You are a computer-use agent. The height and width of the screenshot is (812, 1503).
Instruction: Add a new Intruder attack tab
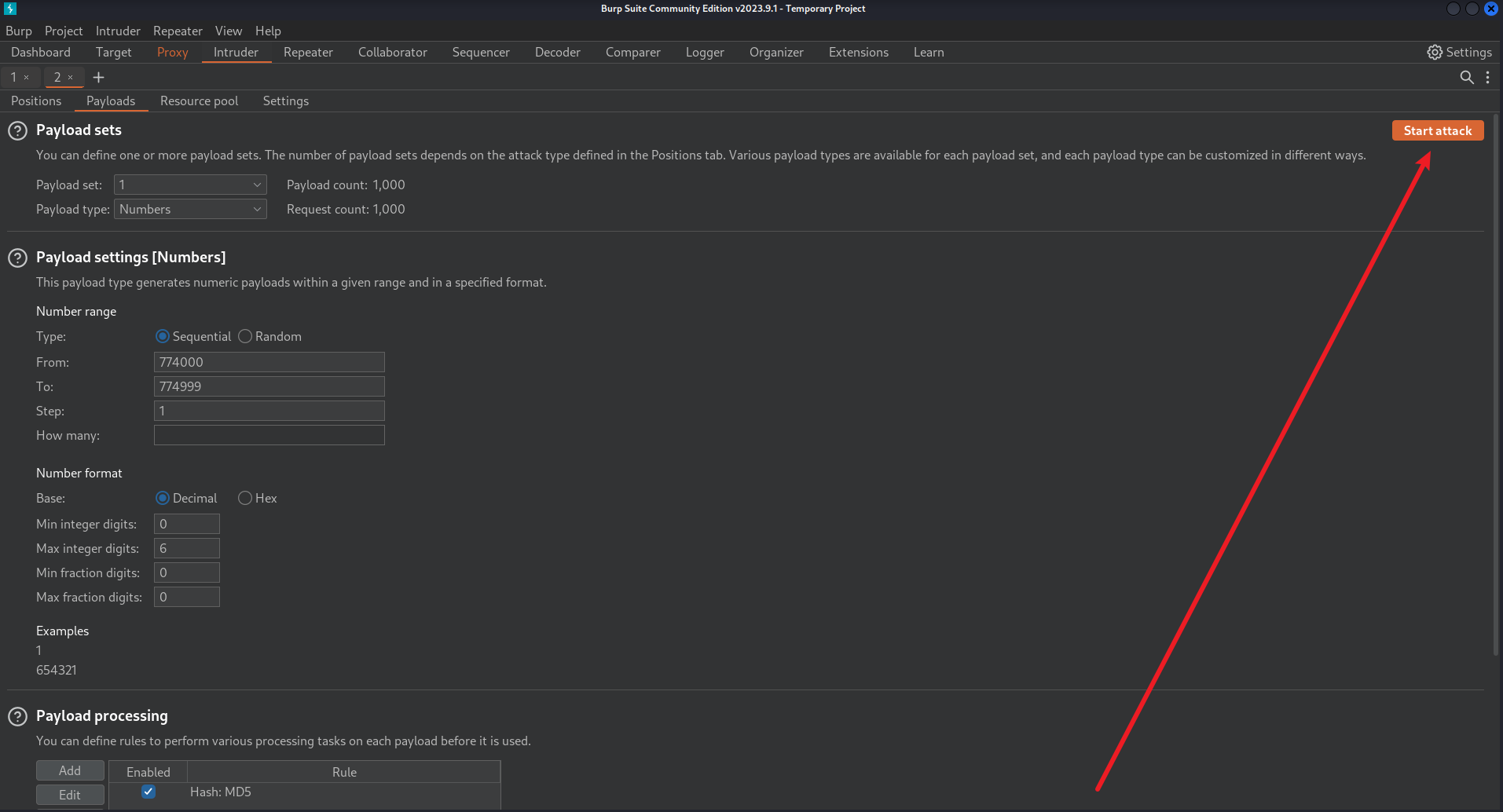pyautogui.click(x=98, y=77)
